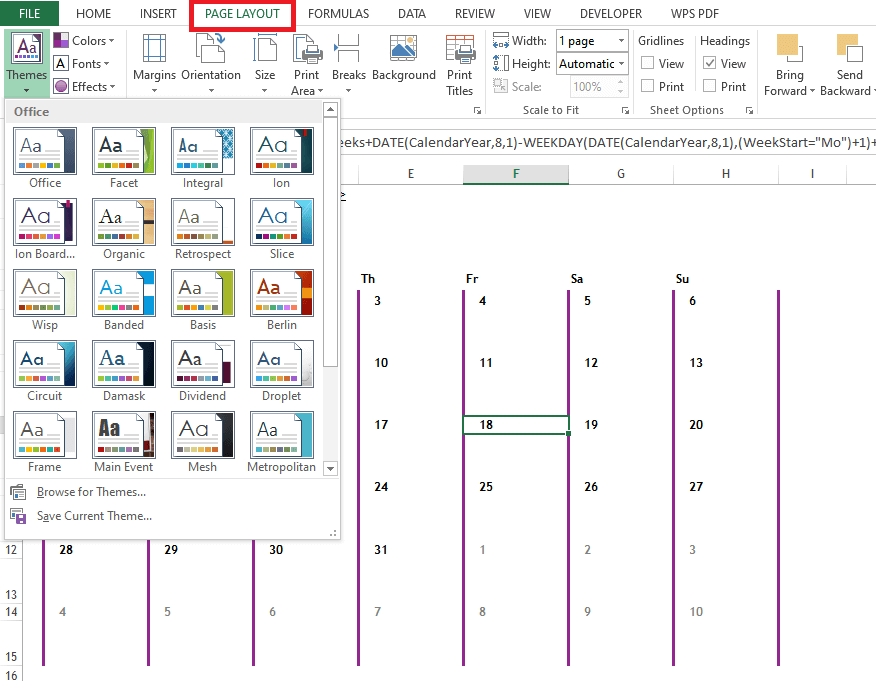Expand the Height Automatic dropdown
This screenshot has width=876, height=681.
[621, 64]
